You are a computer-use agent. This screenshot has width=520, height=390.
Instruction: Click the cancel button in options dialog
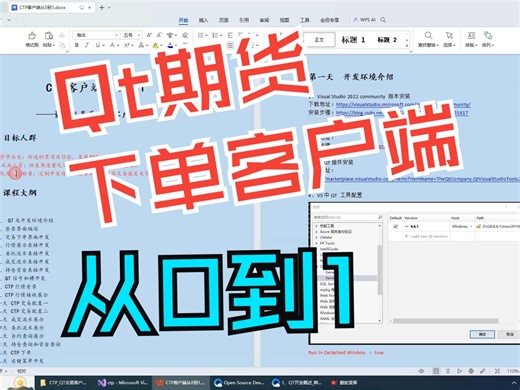click(510, 334)
